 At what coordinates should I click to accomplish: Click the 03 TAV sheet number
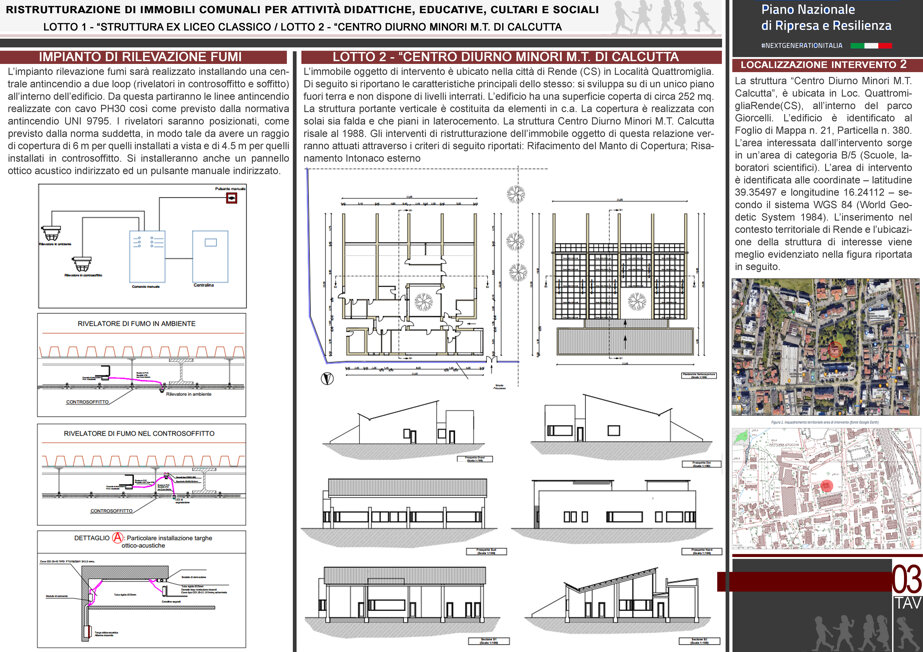[907, 587]
